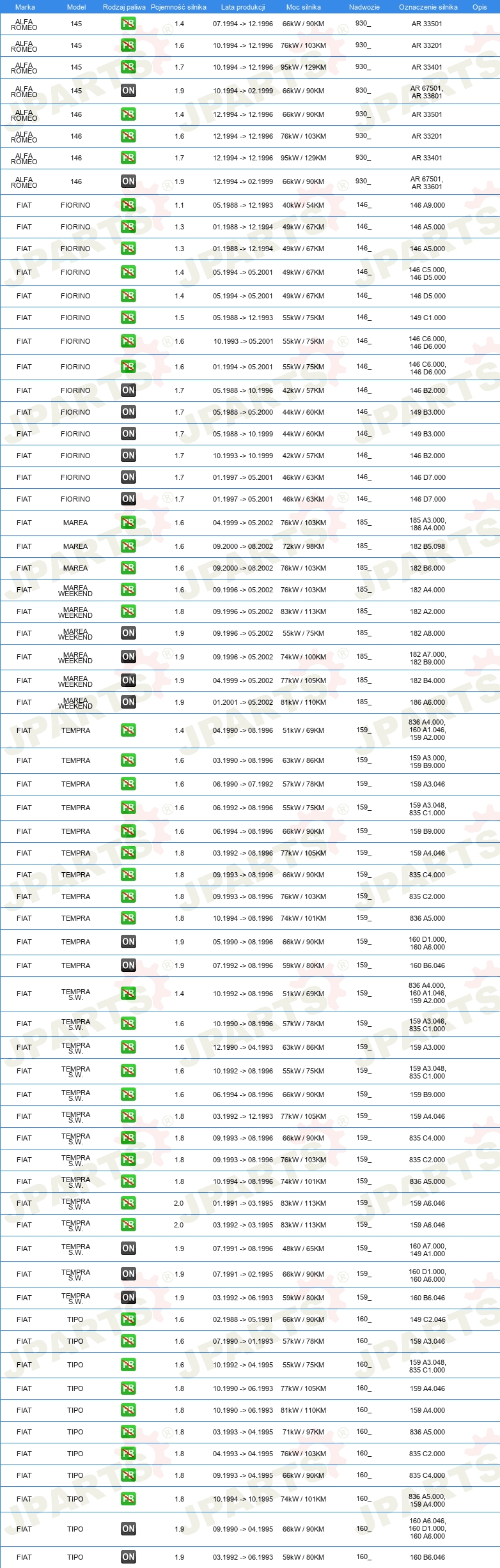Click petrol icon in Tempra 1.4 04.1990 row
The height and width of the screenshot is (1568, 500).
[129, 730]
